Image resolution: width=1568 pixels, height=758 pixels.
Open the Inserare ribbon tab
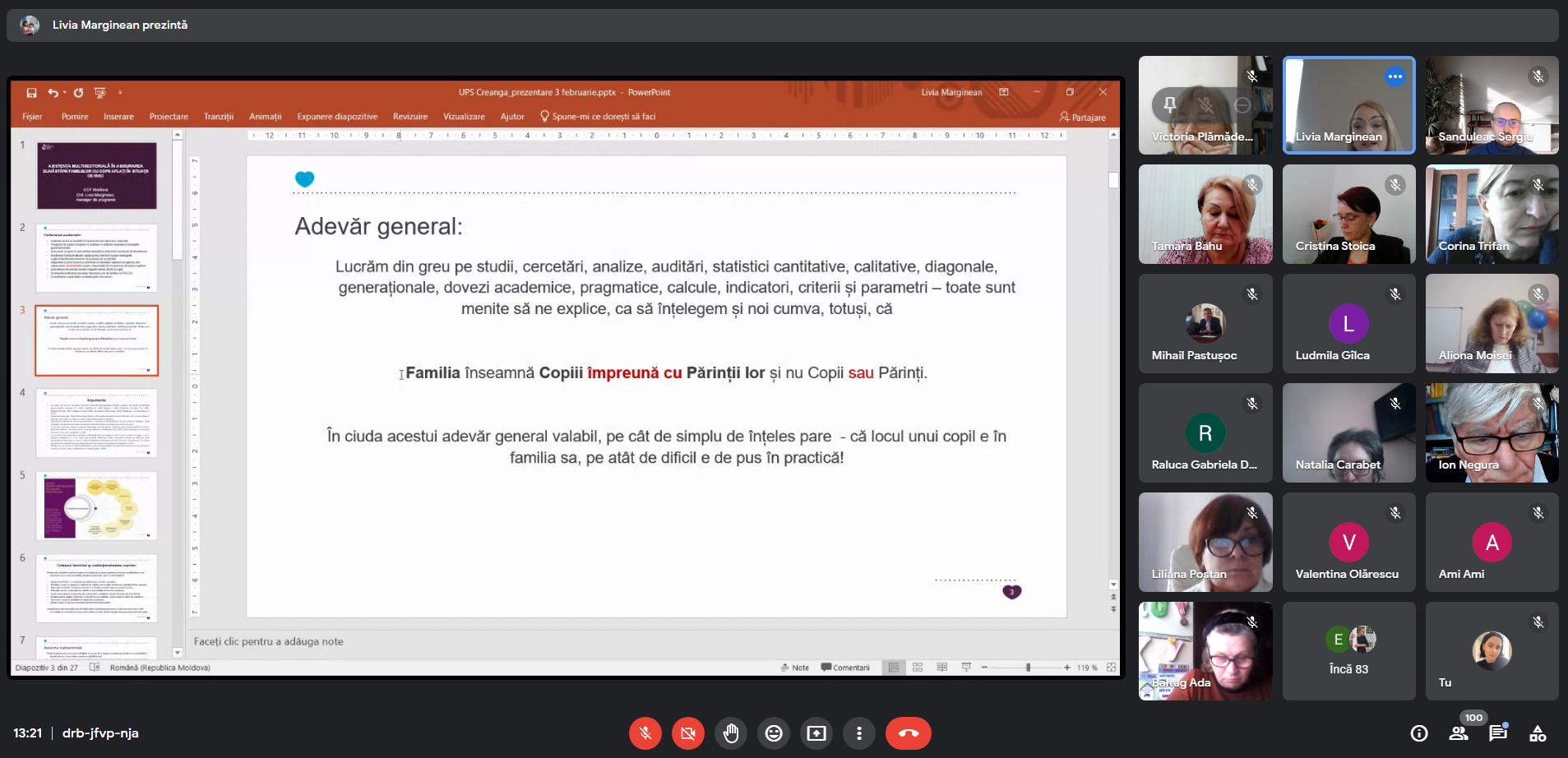click(x=118, y=117)
